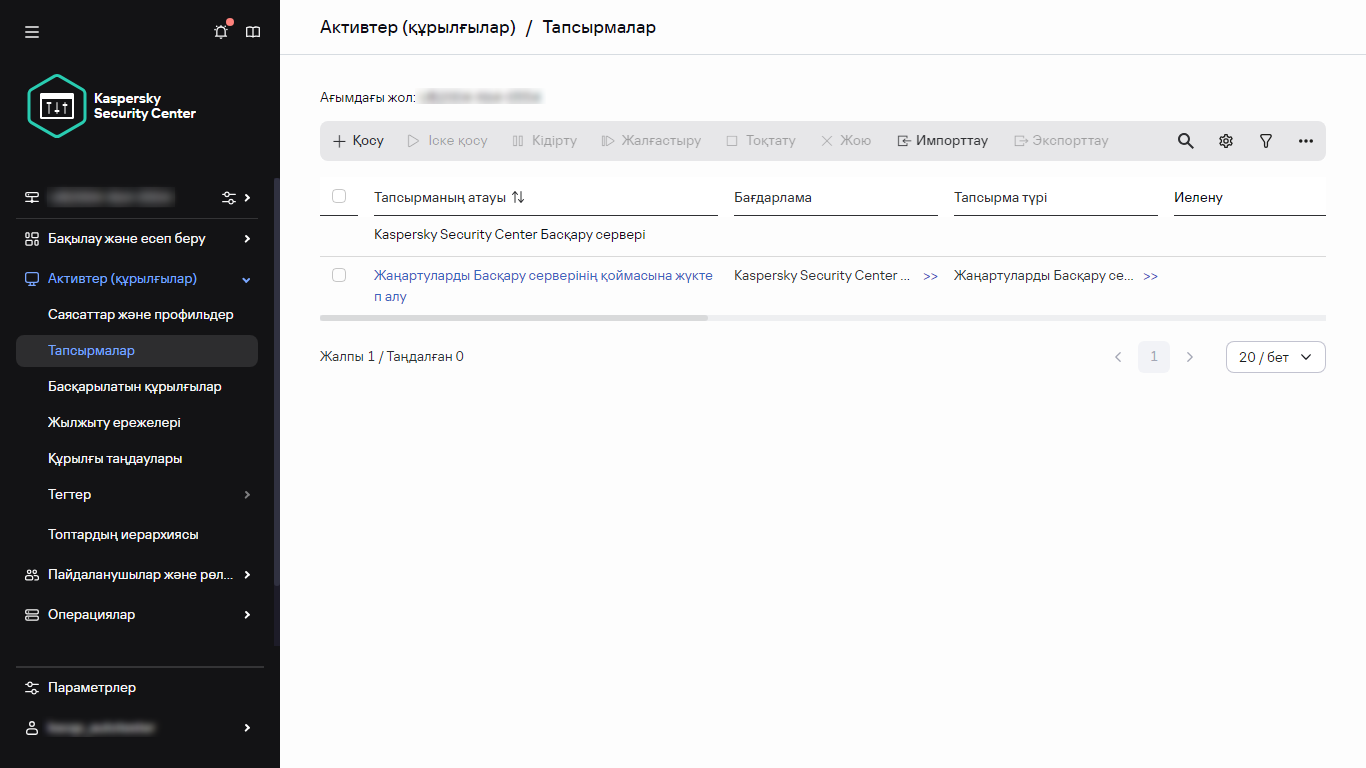
Task: Open Құрылғы таңдаулары
Action: tap(115, 459)
